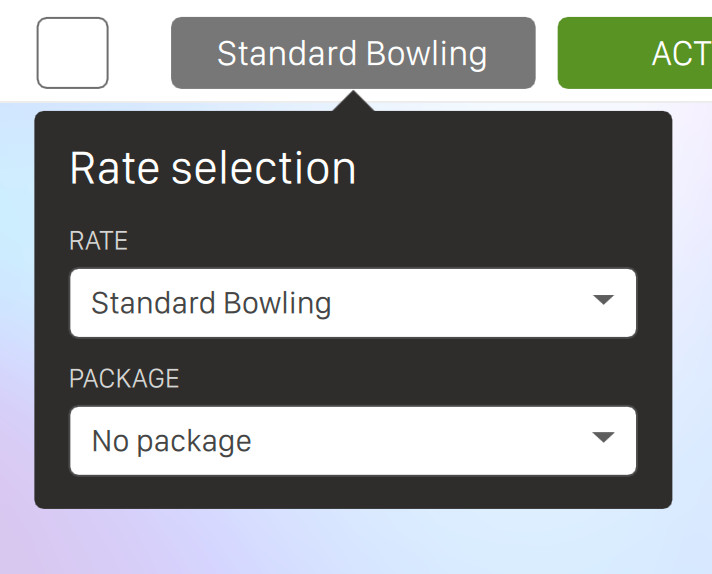Open the RATE dropdown

(x=352, y=302)
